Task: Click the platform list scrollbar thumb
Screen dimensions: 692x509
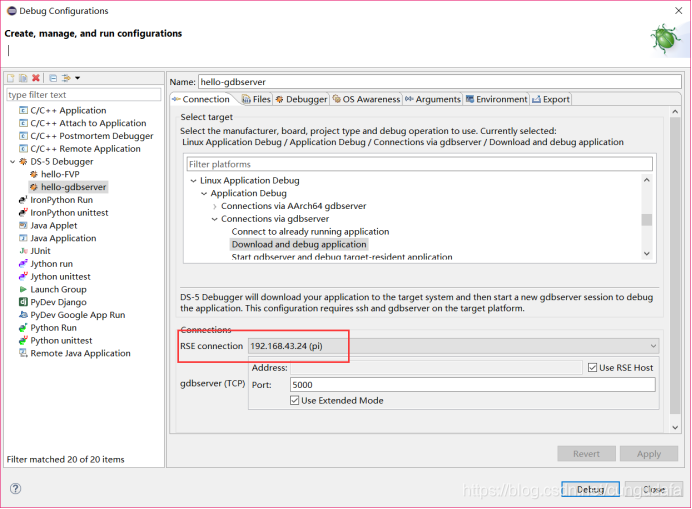Action: pos(647,219)
